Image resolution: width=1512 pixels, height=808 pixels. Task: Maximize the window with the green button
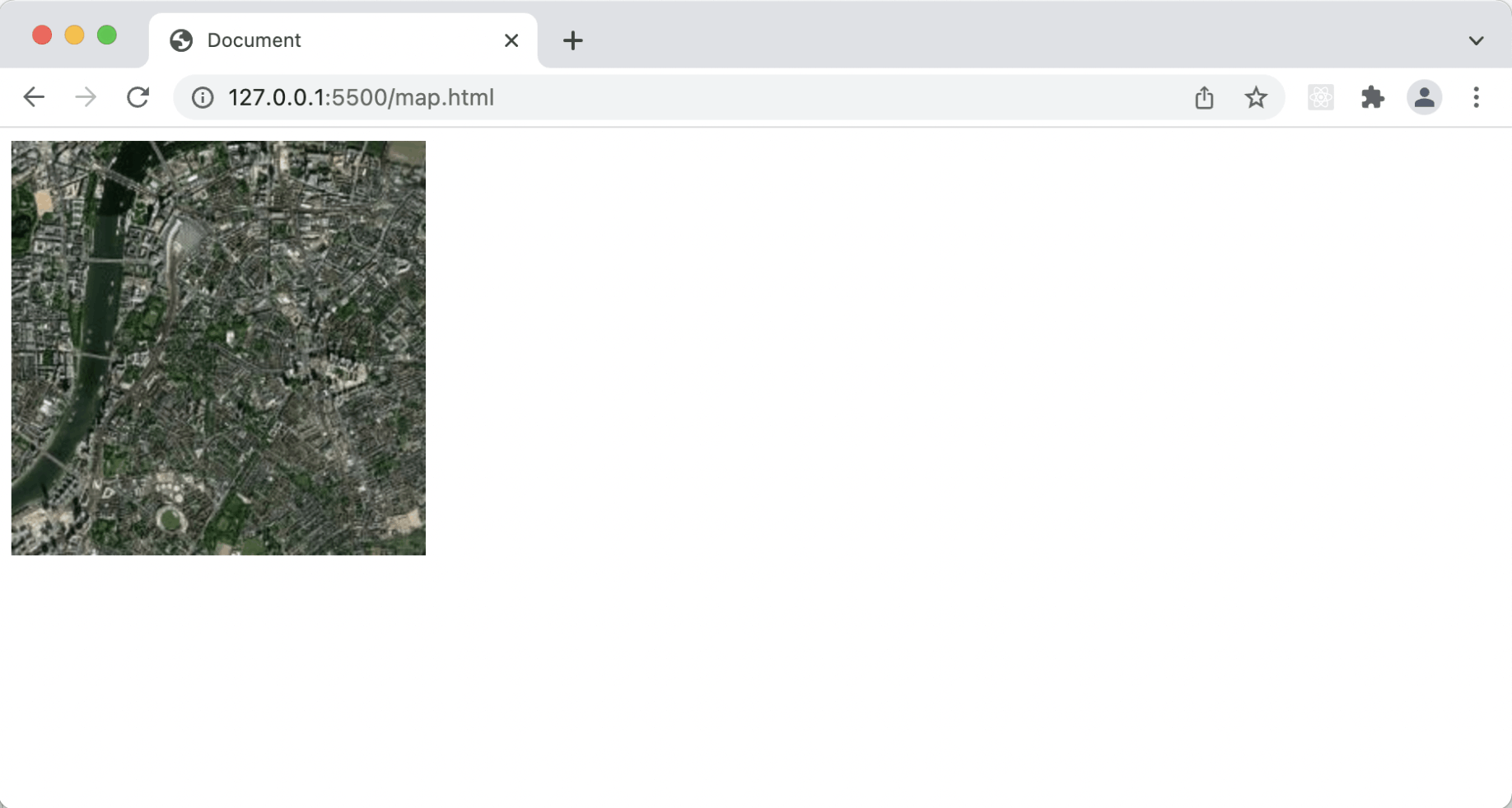(107, 35)
